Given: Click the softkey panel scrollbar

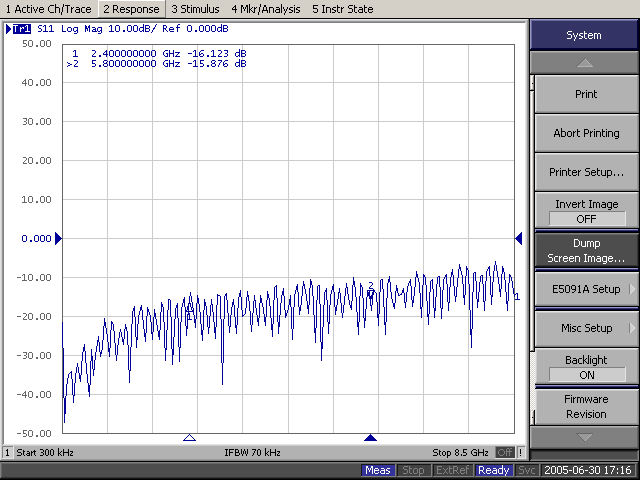Looking at the screenshot, I should [532, 249].
